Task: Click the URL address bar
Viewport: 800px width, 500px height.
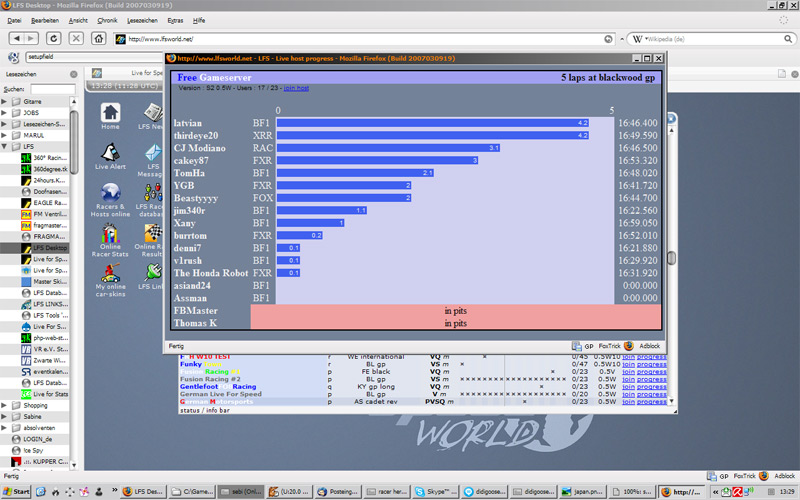Action: 364,39
